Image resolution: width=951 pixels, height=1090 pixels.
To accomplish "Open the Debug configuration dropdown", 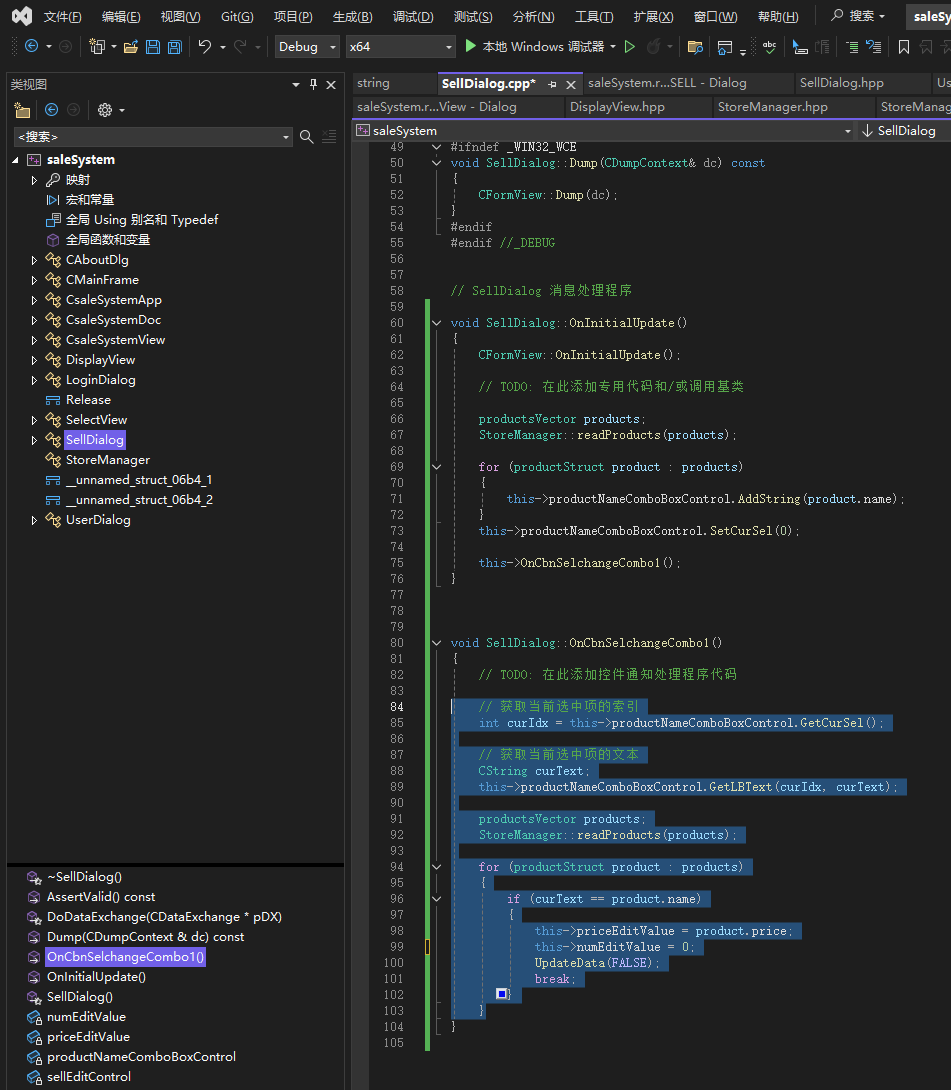I will coord(331,47).
